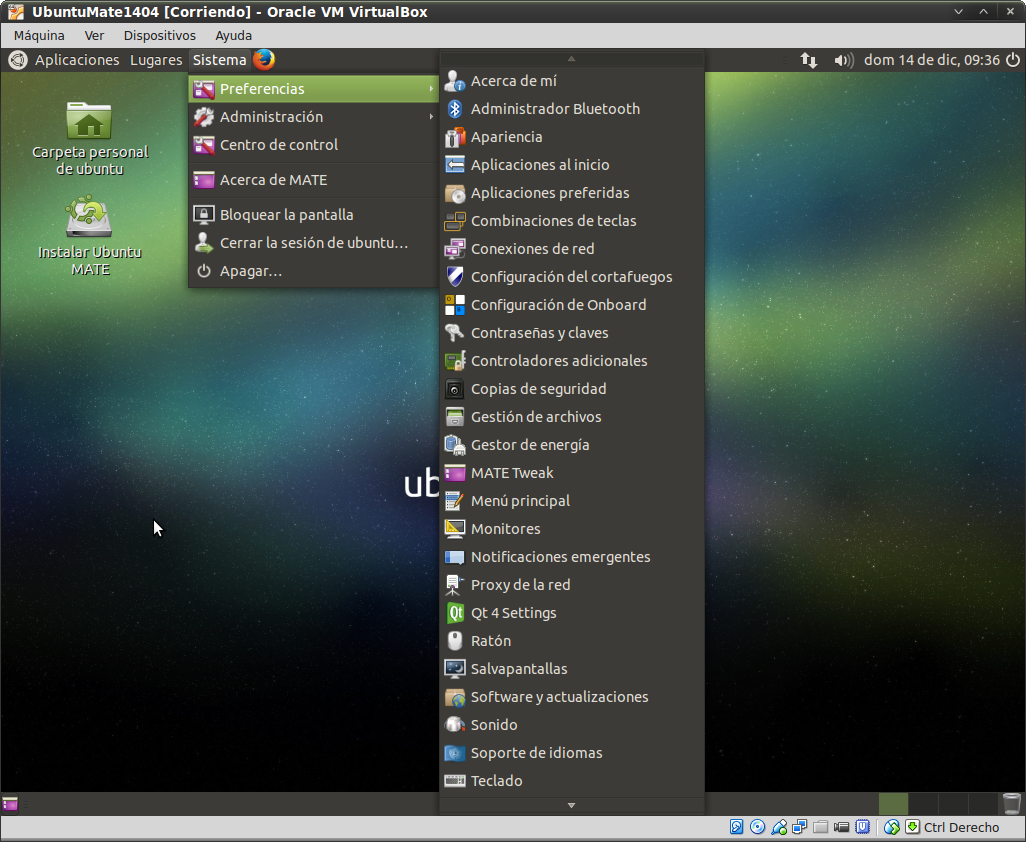Launch the Instalar Ubuntu MATE desktop icon
The height and width of the screenshot is (842, 1026).
(x=89, y=218)
